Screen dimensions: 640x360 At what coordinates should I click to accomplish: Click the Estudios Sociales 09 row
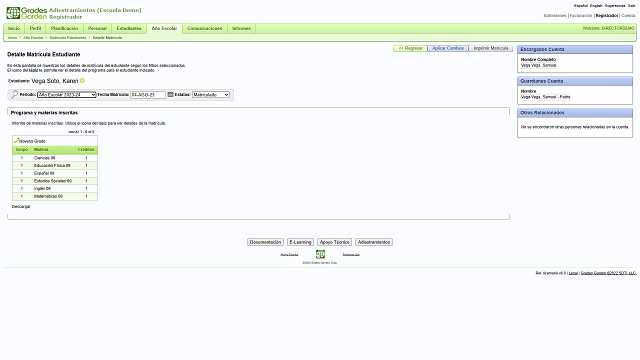pyautogui.click(x=55, y=181)
